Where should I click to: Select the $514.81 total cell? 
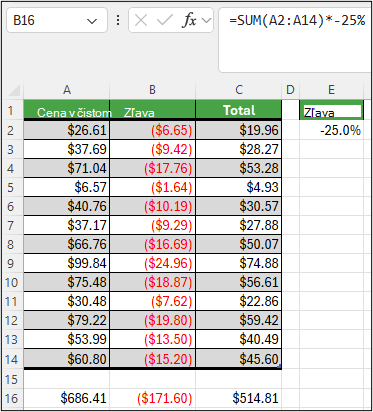coord(239,398)
